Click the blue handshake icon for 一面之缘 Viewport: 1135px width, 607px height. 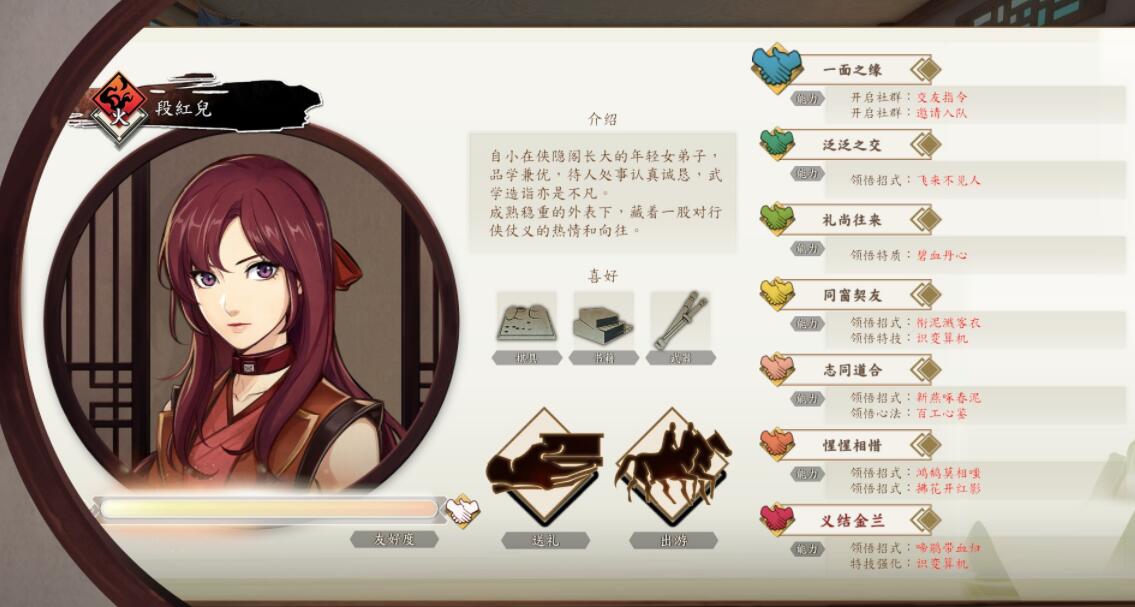point(776,68)
